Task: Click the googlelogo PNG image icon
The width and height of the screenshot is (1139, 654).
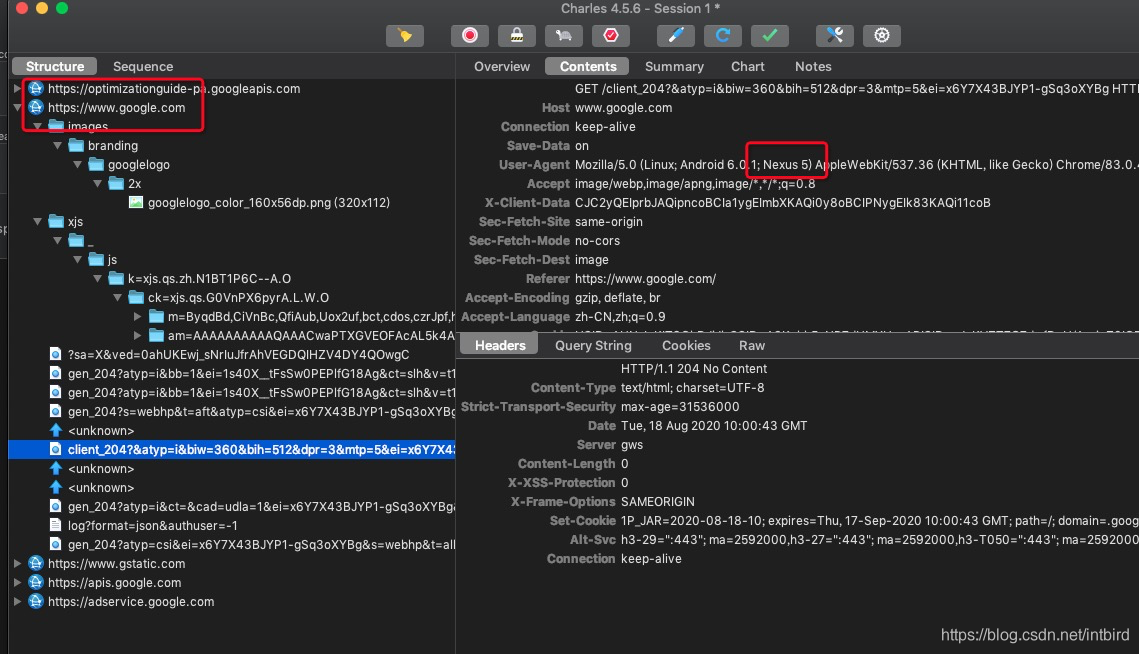Action: point(135,202)
